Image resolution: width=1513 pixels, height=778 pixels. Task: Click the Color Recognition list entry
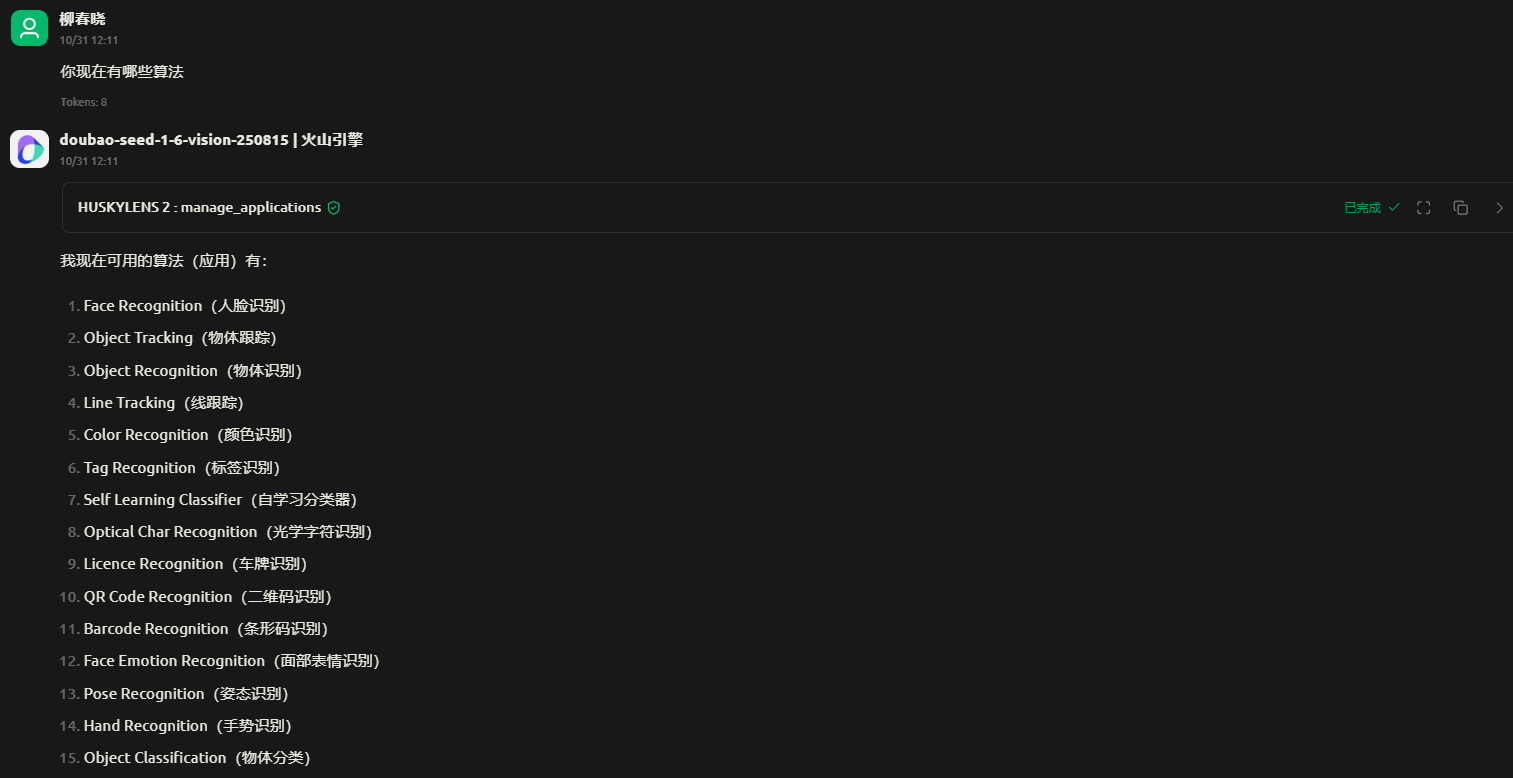tap(187, 435)
